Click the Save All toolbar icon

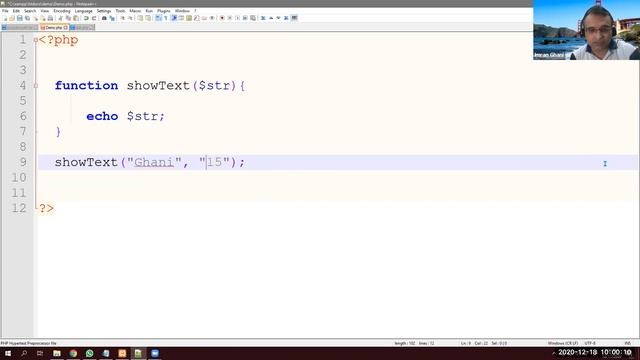click(x=27, y=18)
